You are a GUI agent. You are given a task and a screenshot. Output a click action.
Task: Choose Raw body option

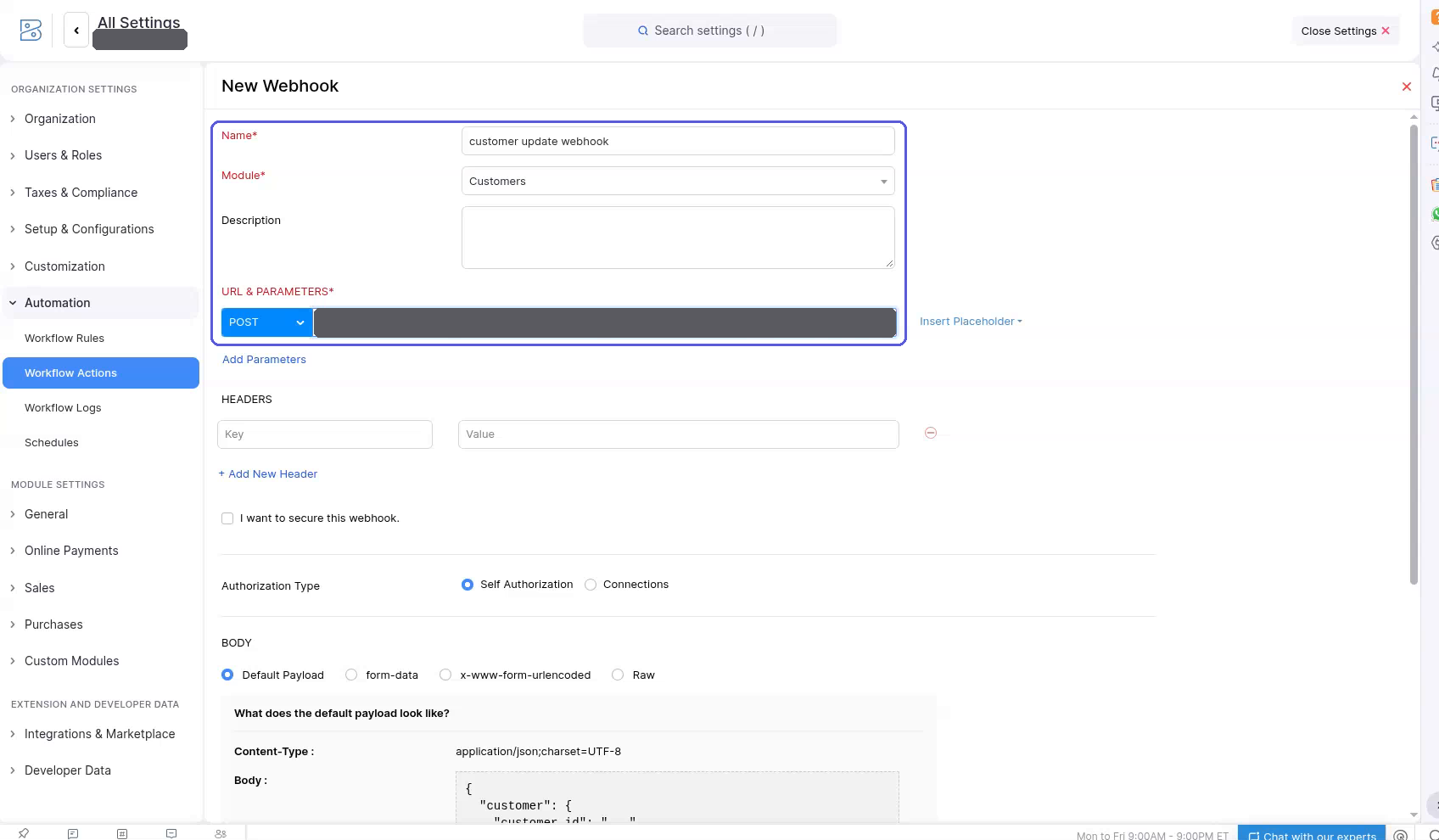618,675
